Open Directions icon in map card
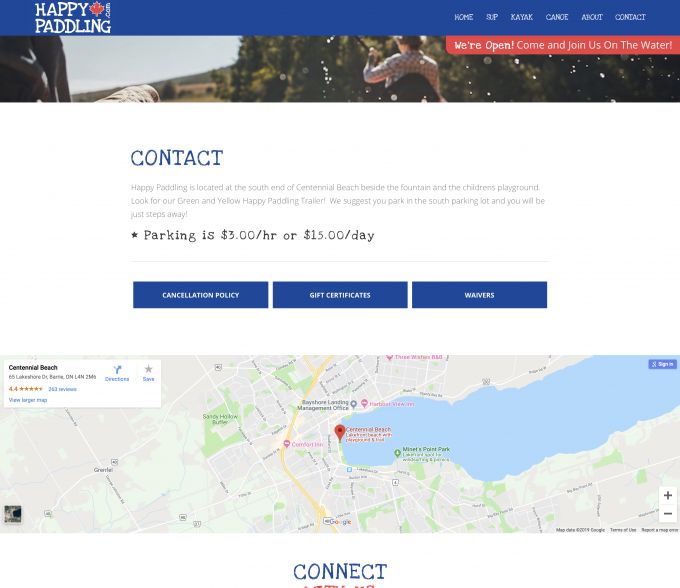 117,371
